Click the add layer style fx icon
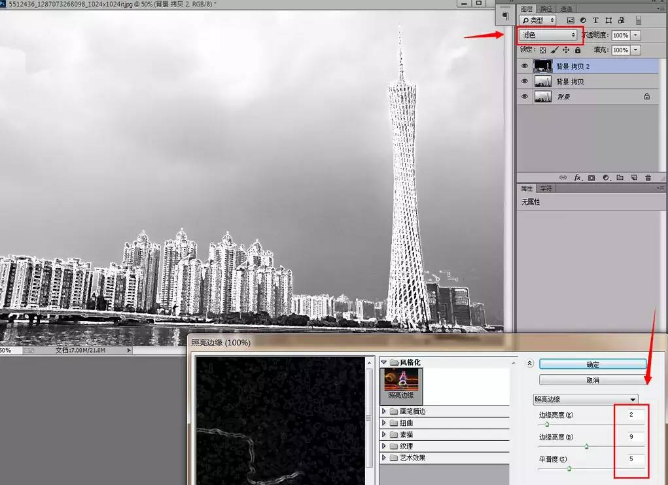Screen dimensions: 668x485 click(577, 177)
